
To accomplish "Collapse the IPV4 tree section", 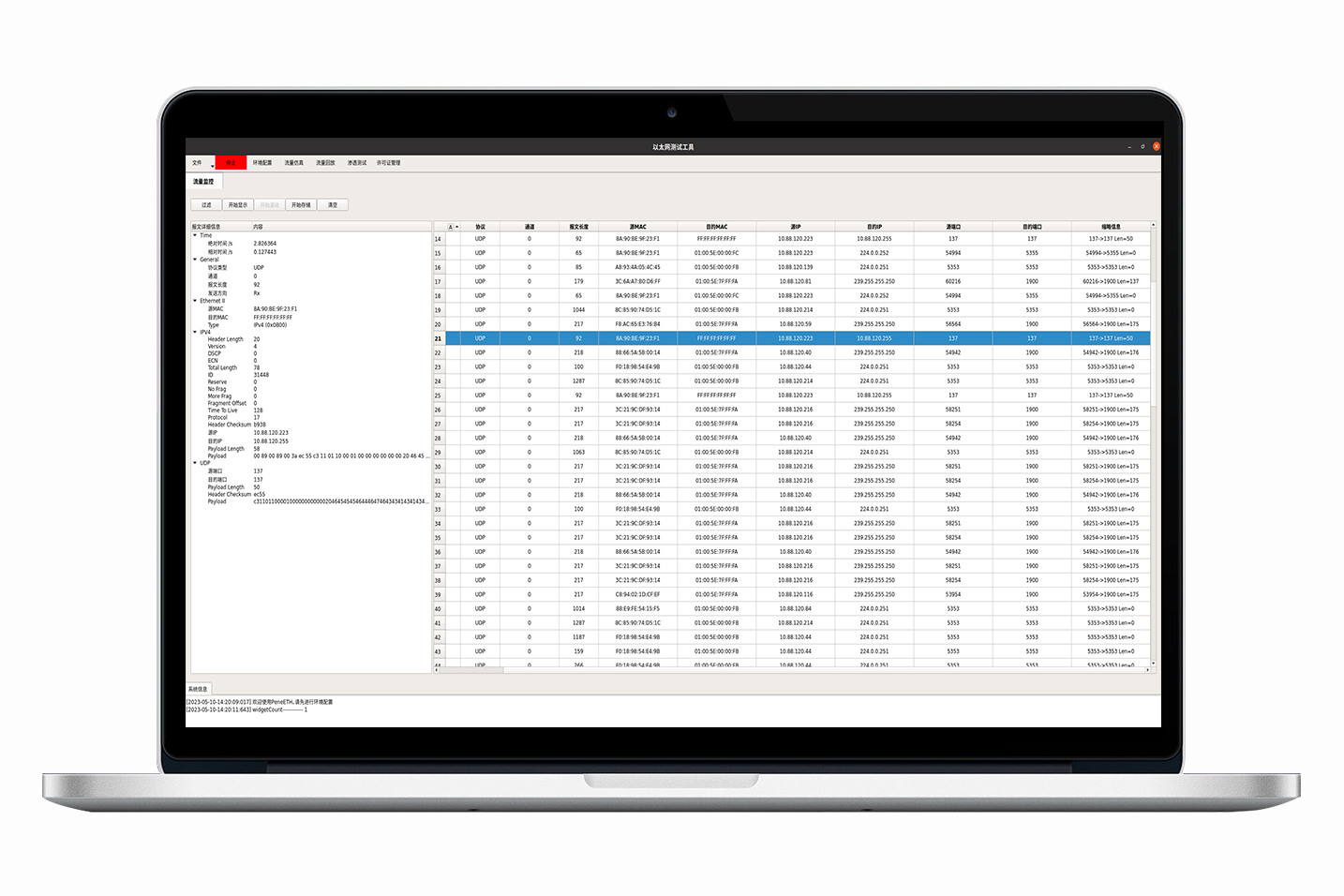I will pos(195,332).
